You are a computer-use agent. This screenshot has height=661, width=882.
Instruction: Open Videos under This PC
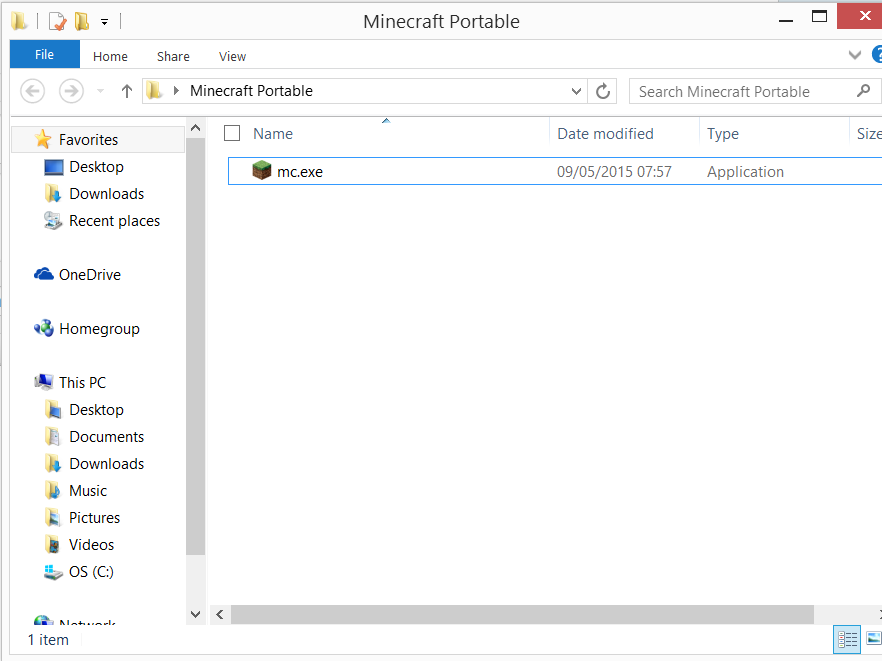(91, 545)
